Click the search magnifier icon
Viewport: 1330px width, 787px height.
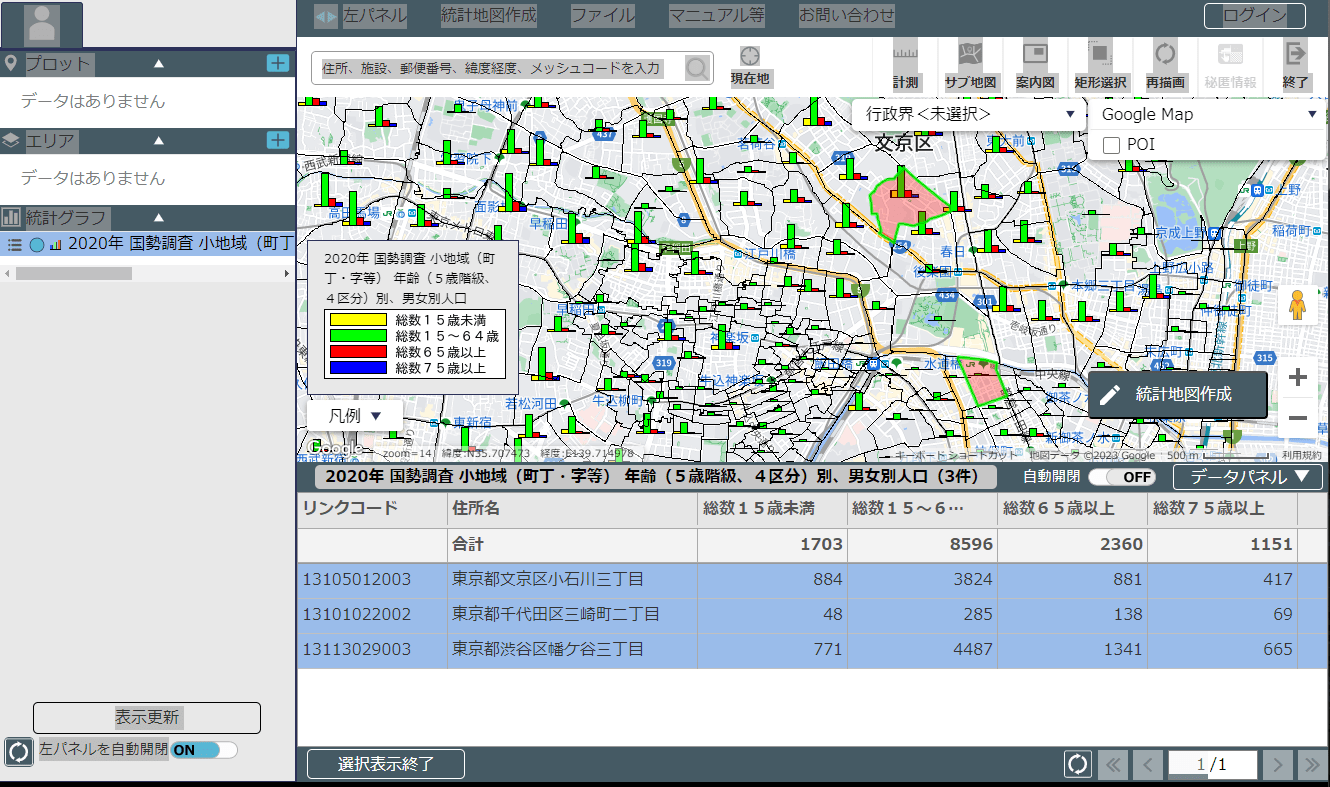(x=697, y=68)
